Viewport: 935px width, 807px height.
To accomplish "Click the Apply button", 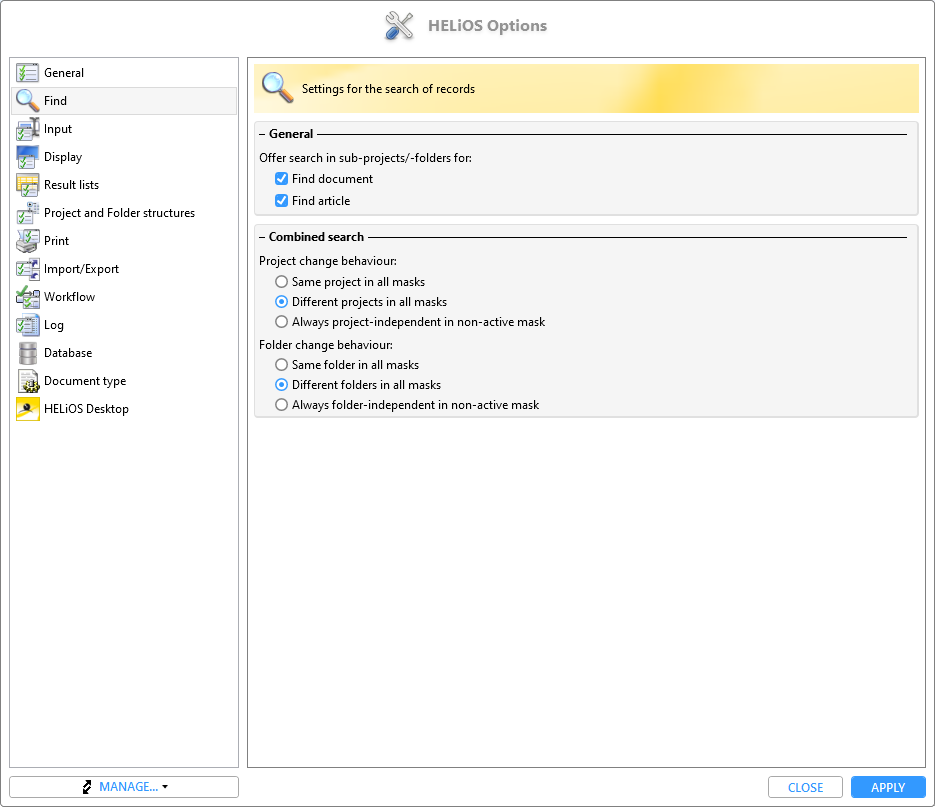I will point(888,787).
